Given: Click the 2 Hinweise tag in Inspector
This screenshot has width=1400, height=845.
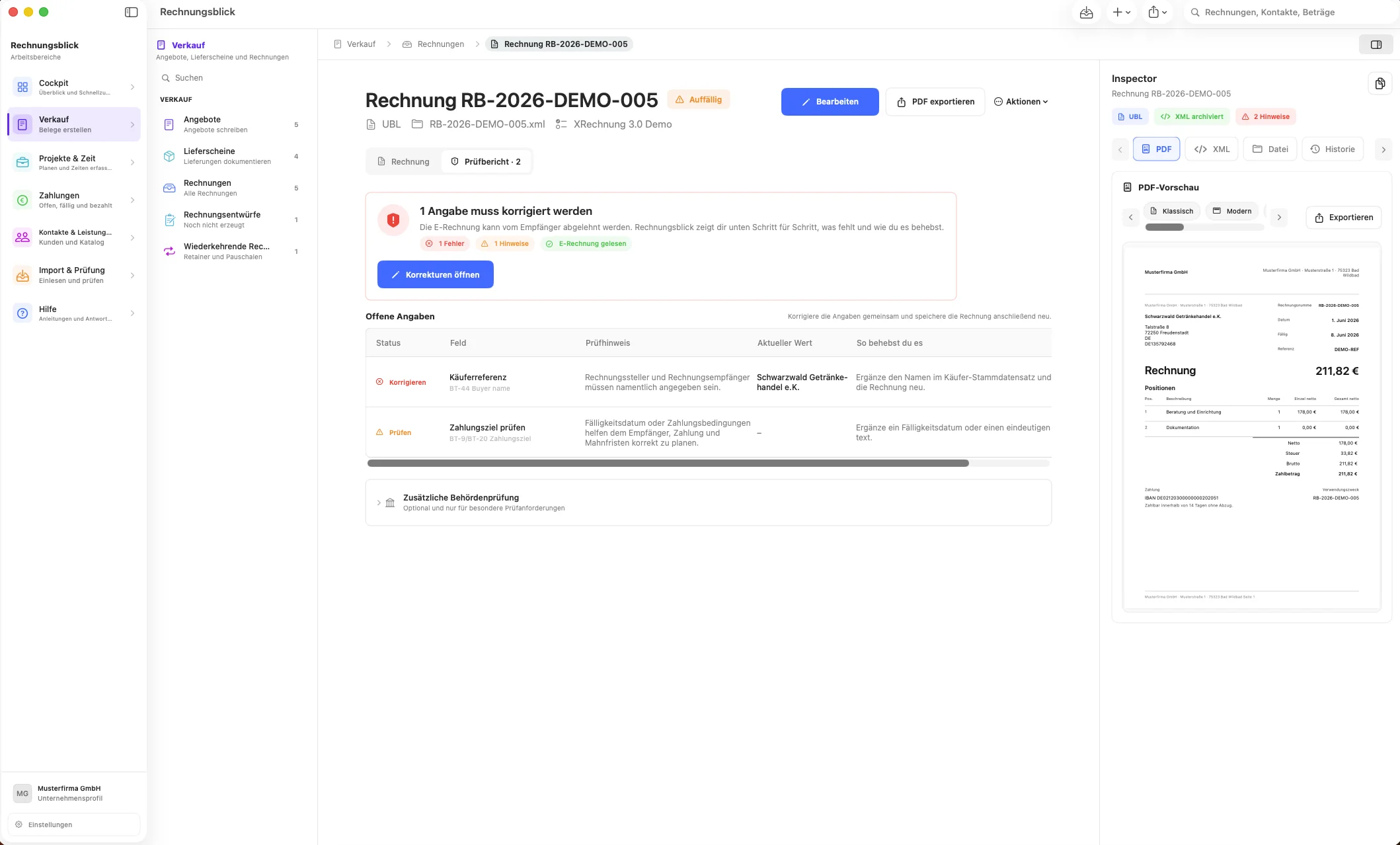Looking at the screenshot, I should coord(1266,117).
